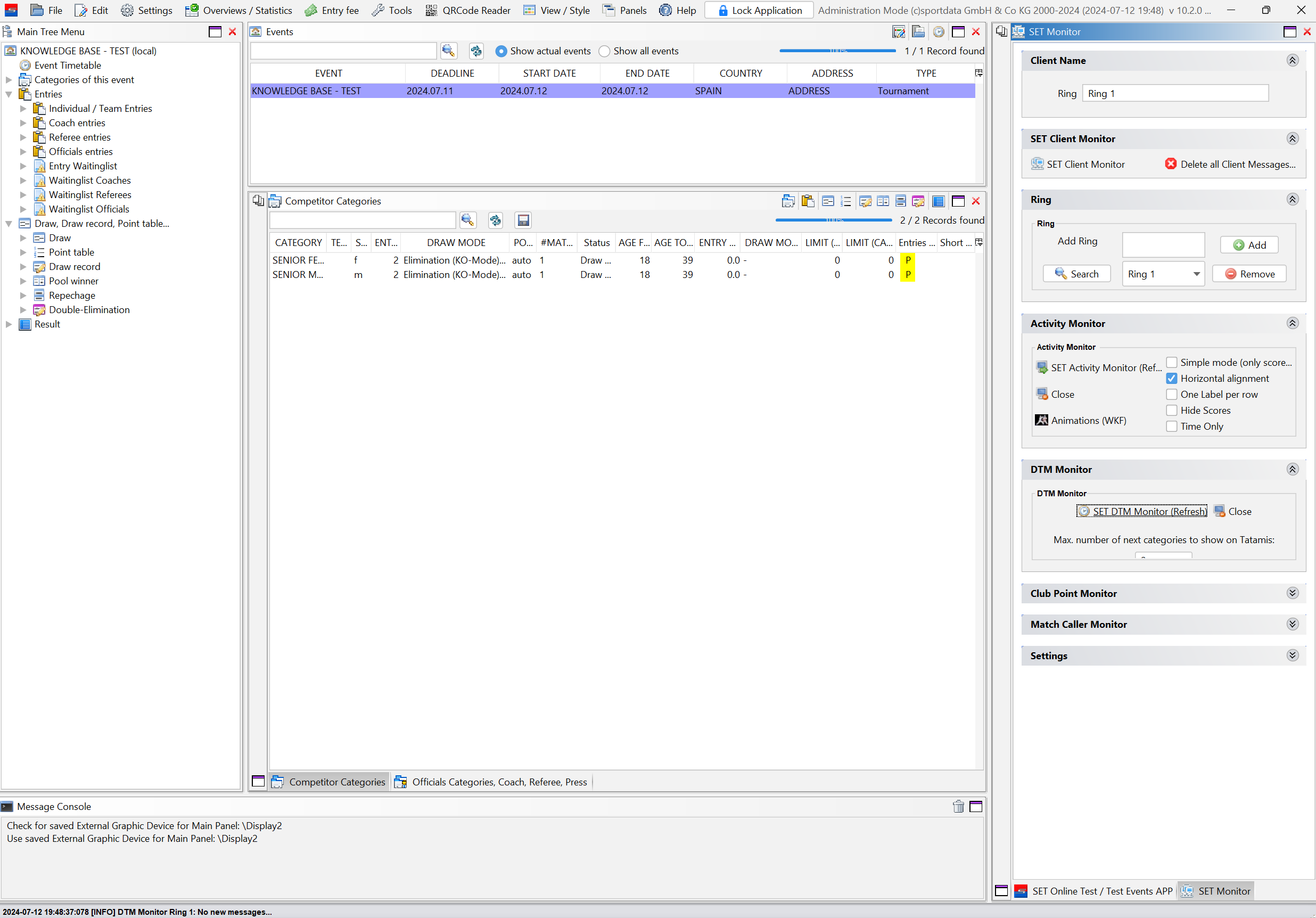This screenshot has width=1316, height=918.
Task: Click the clipboard paste icon in Competitor Categories
Action: coord(808,201)
